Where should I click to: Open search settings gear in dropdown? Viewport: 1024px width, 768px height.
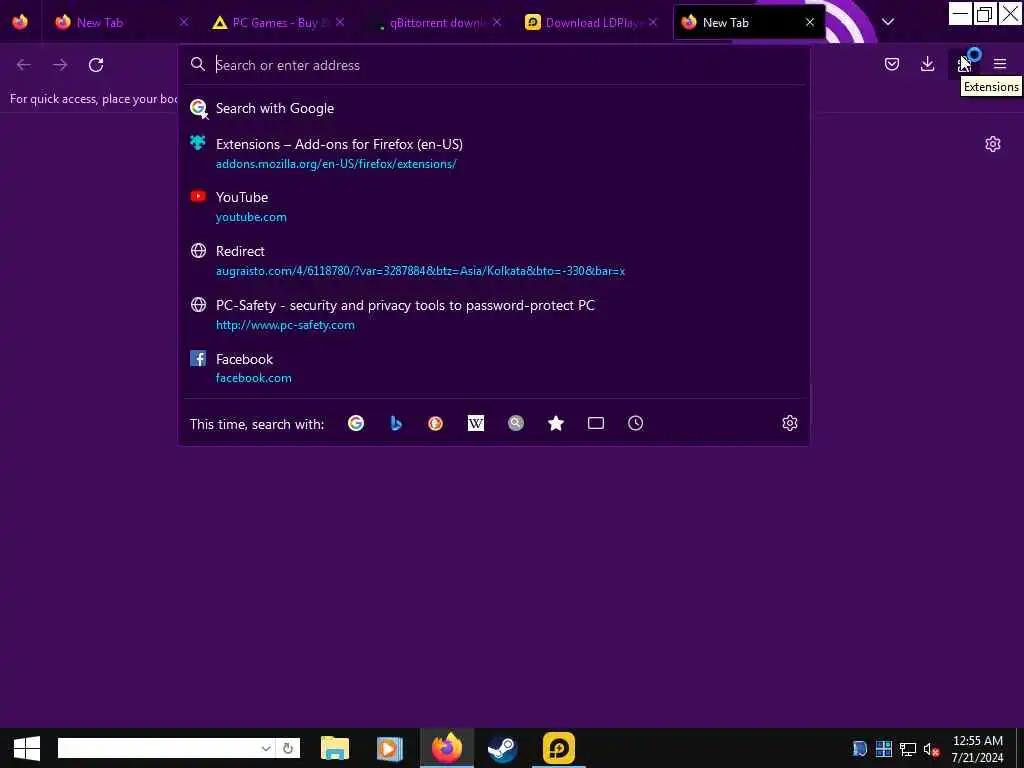[790, 423]
